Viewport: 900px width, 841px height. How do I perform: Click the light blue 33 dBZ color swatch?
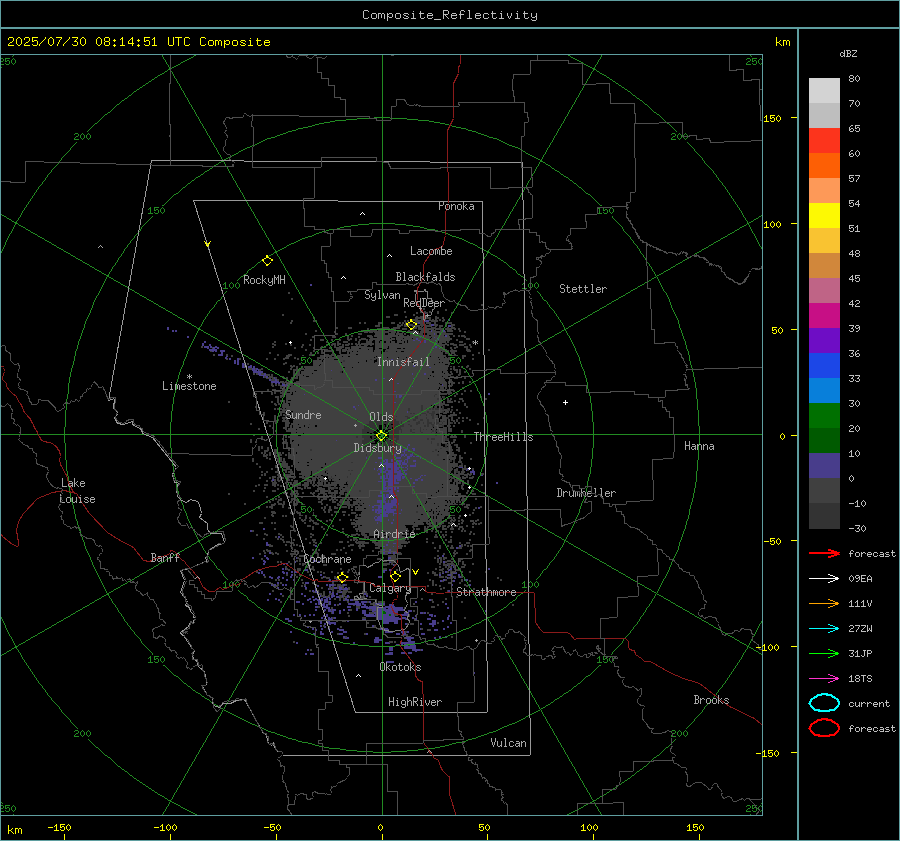[824, 390]
